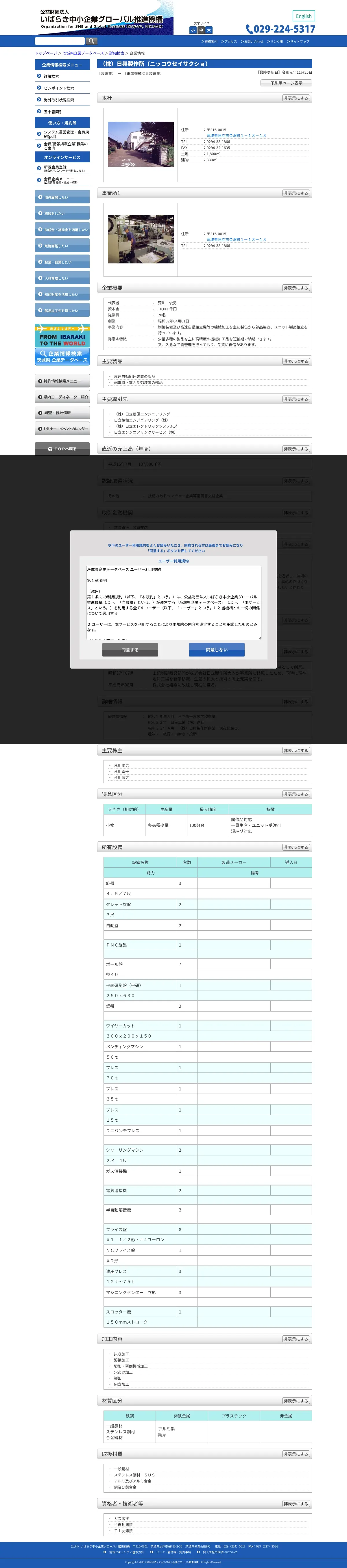The width and height of the screenshot is (347, 1568).
Task: Go to 詳細検索 breadcrumb link
Action: [116, 53]
